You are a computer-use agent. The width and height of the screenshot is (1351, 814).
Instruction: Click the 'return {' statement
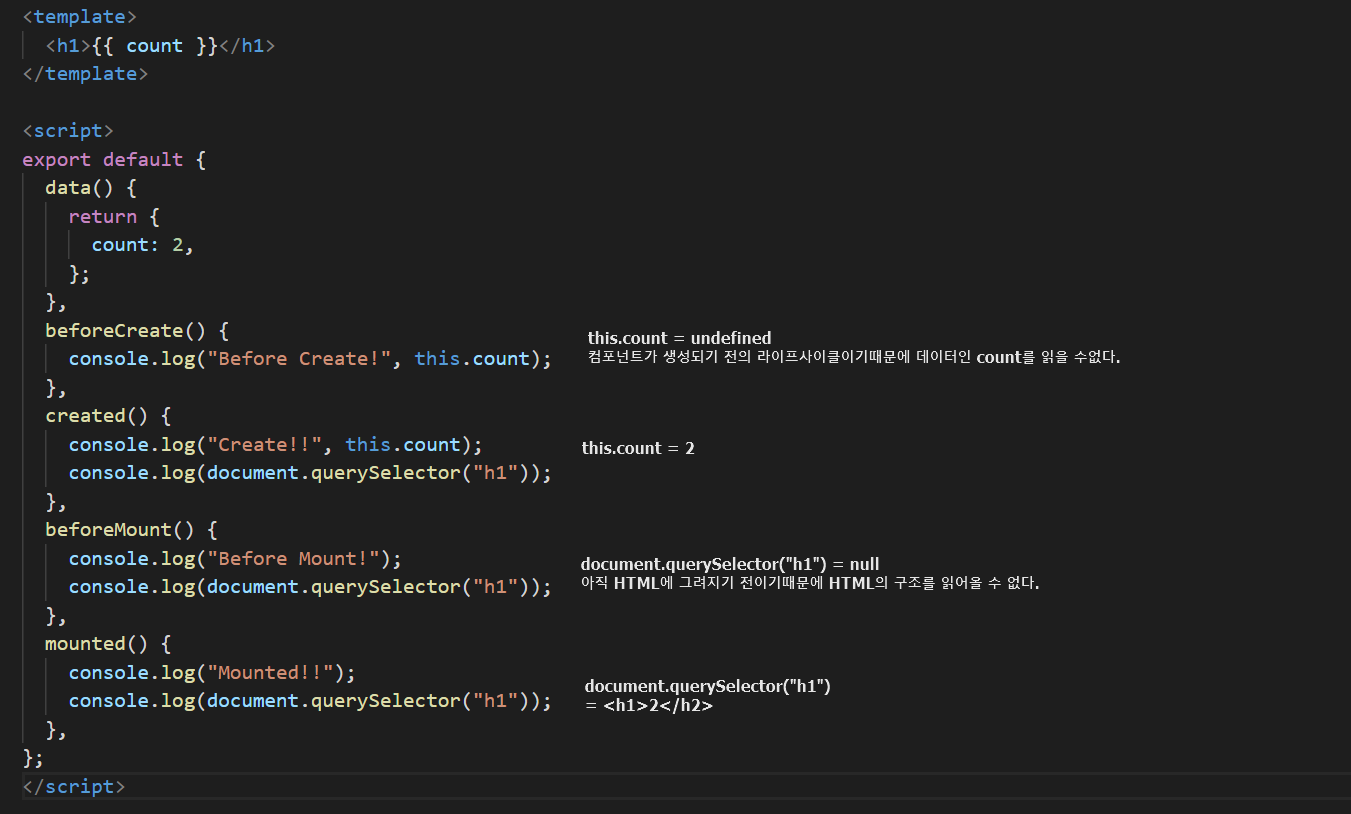pos(114,216)
